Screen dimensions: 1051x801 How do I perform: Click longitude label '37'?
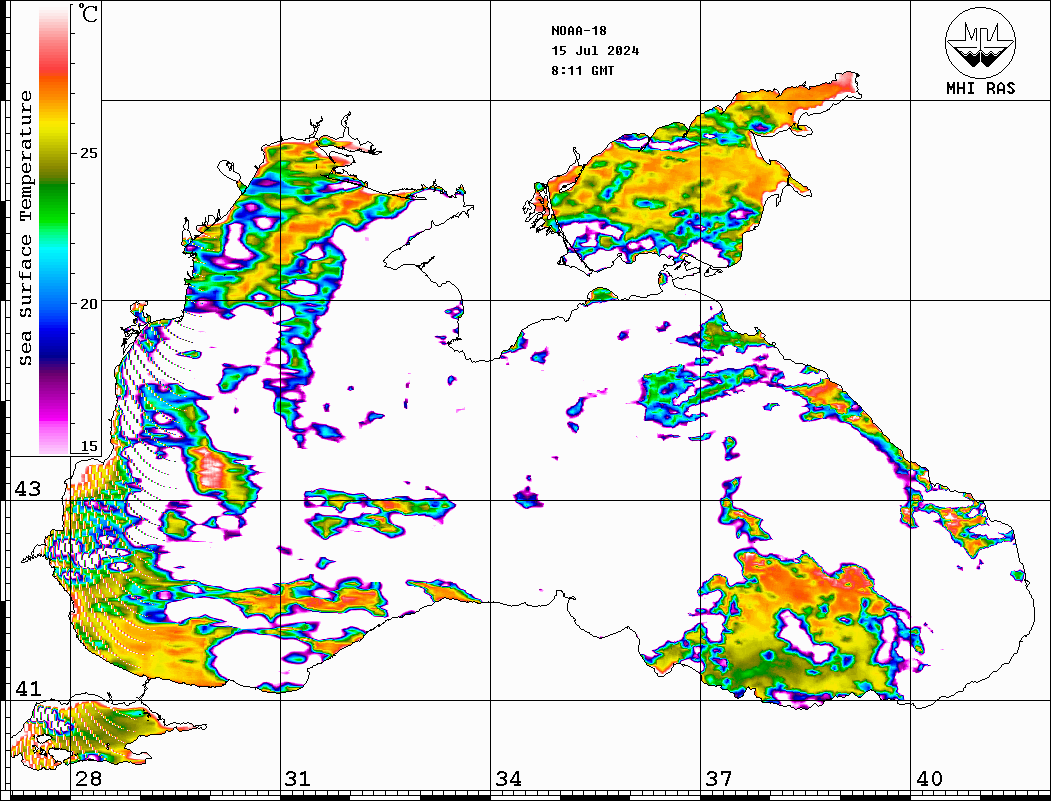[x=719, y=779]
